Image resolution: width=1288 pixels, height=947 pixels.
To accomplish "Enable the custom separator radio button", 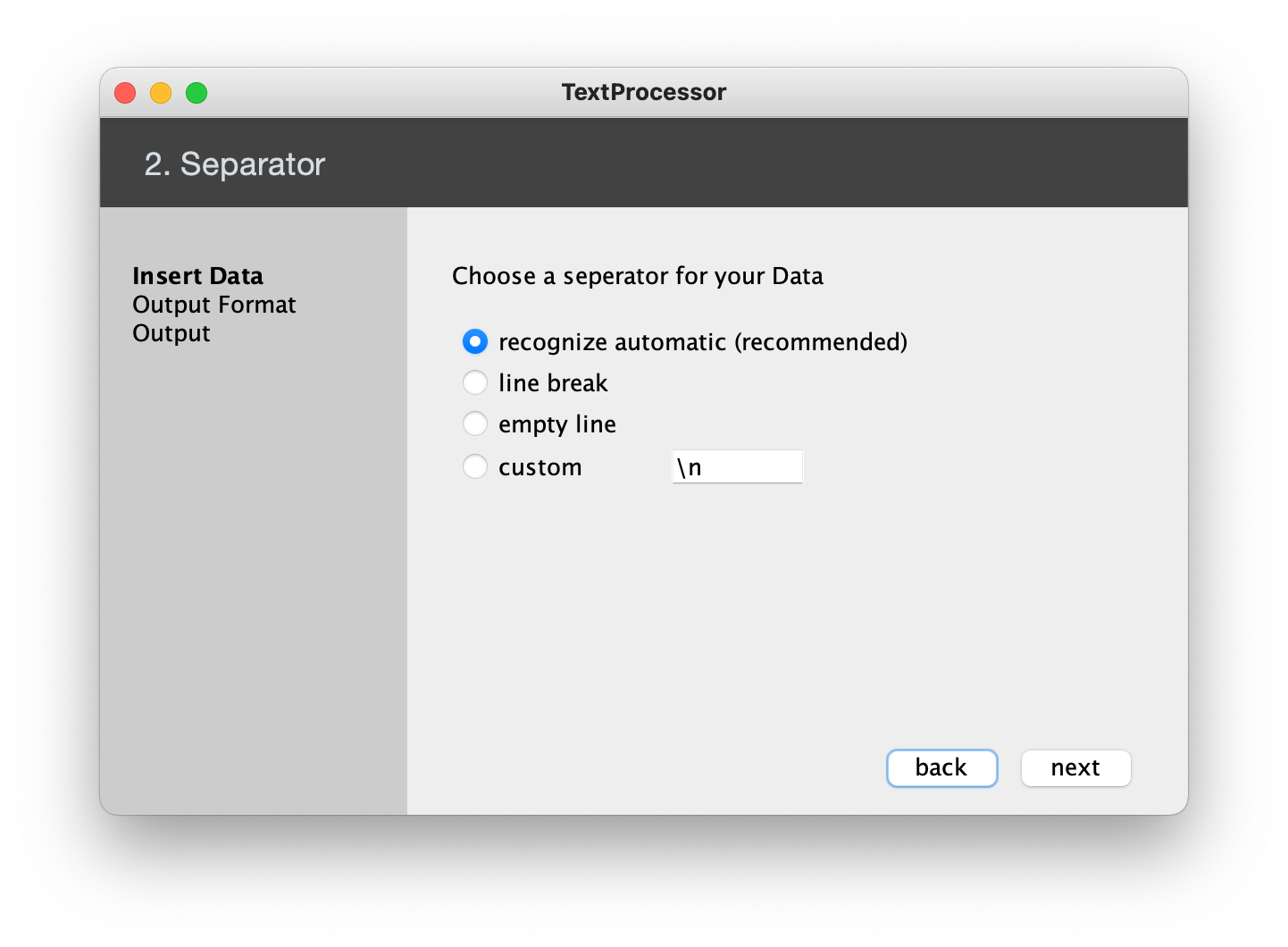I will 475,466.
